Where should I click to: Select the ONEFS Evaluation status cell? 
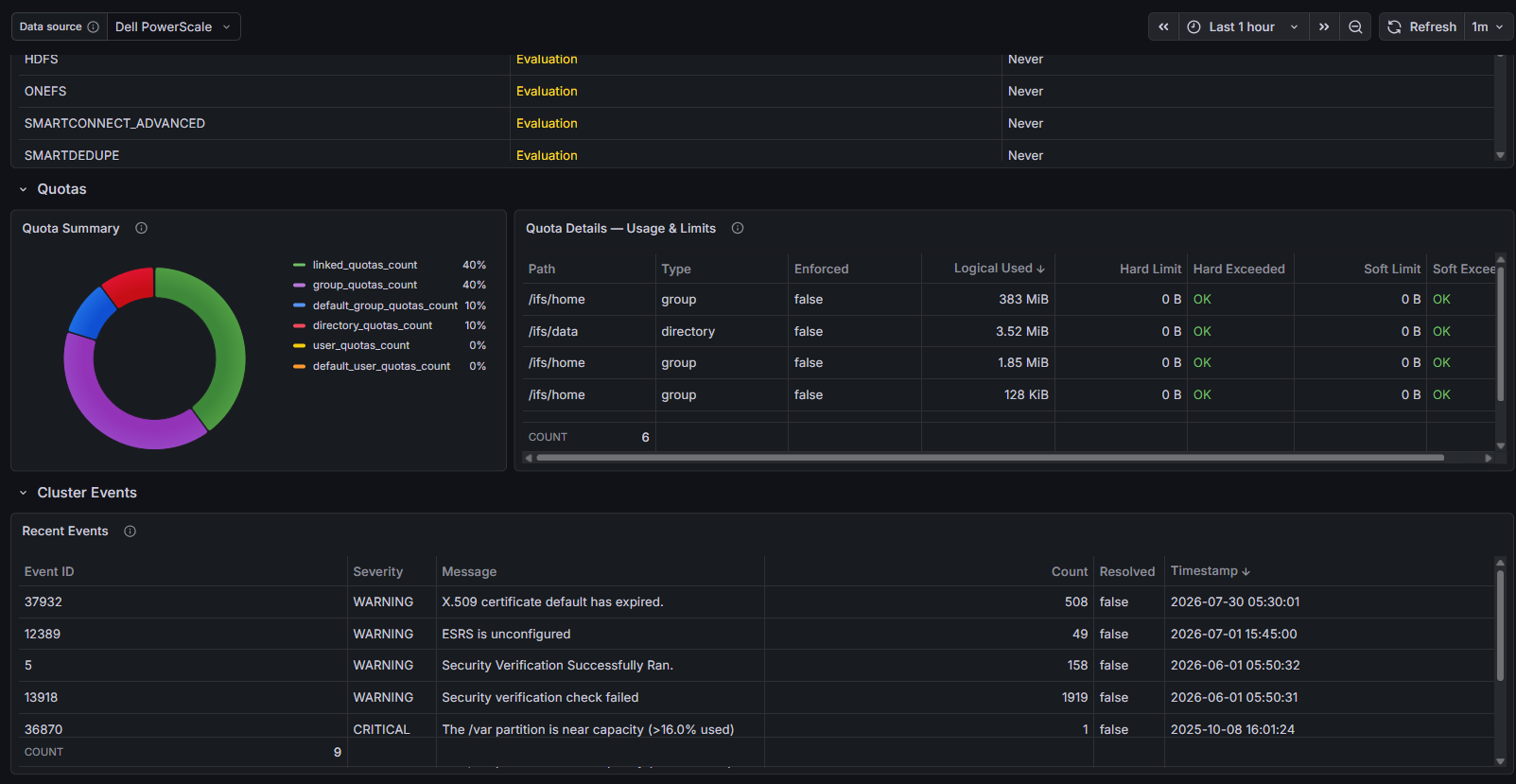tap(756, 91)
